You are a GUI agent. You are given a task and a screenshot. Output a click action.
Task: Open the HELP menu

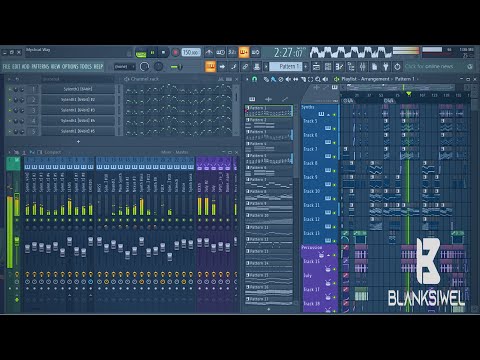(98, 67)
